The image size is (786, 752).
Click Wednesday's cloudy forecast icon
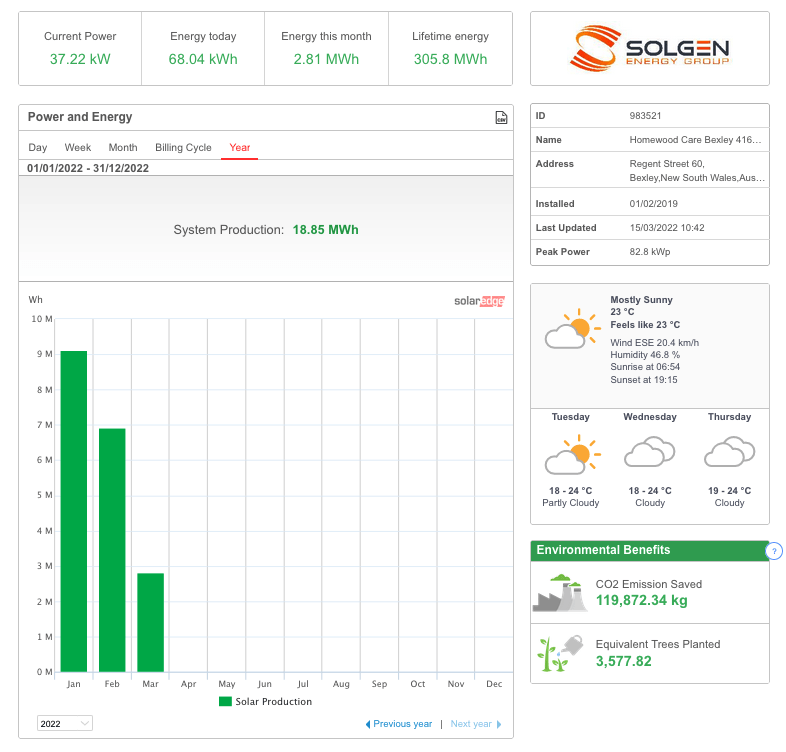[x=650, y=451]
